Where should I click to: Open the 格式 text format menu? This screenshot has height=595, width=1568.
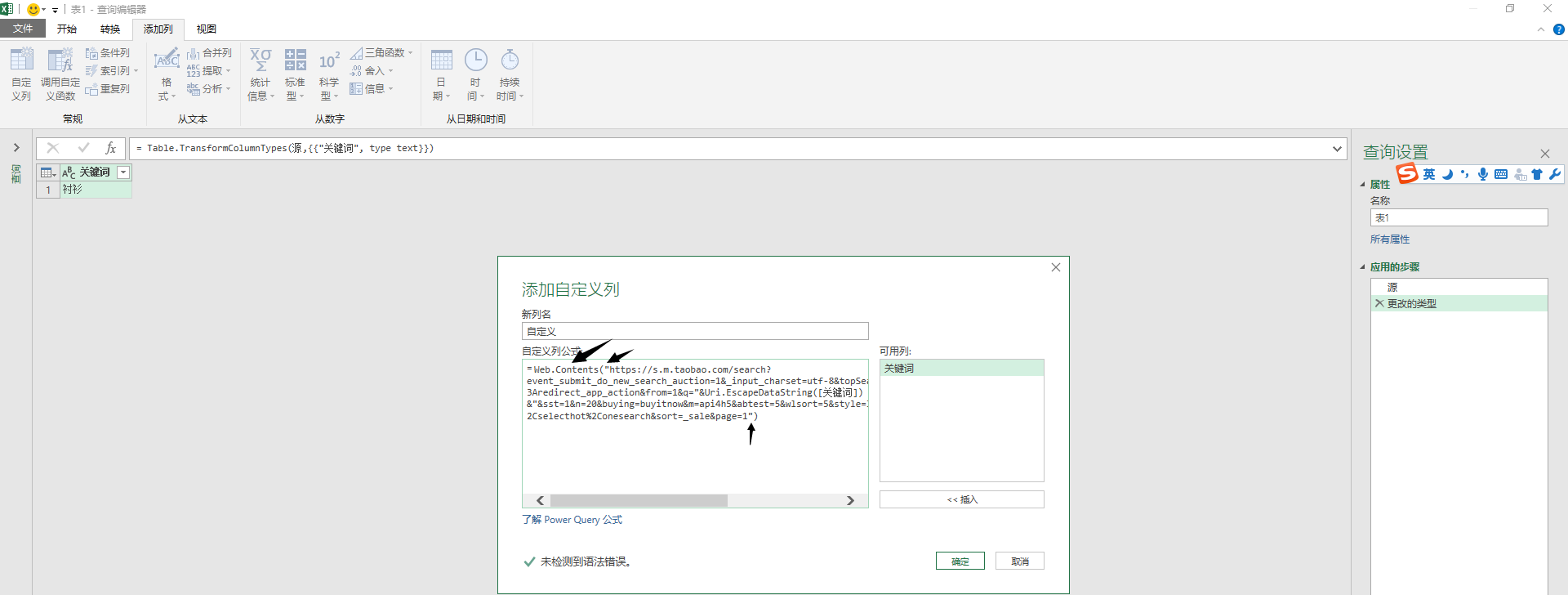pos(167,74)
